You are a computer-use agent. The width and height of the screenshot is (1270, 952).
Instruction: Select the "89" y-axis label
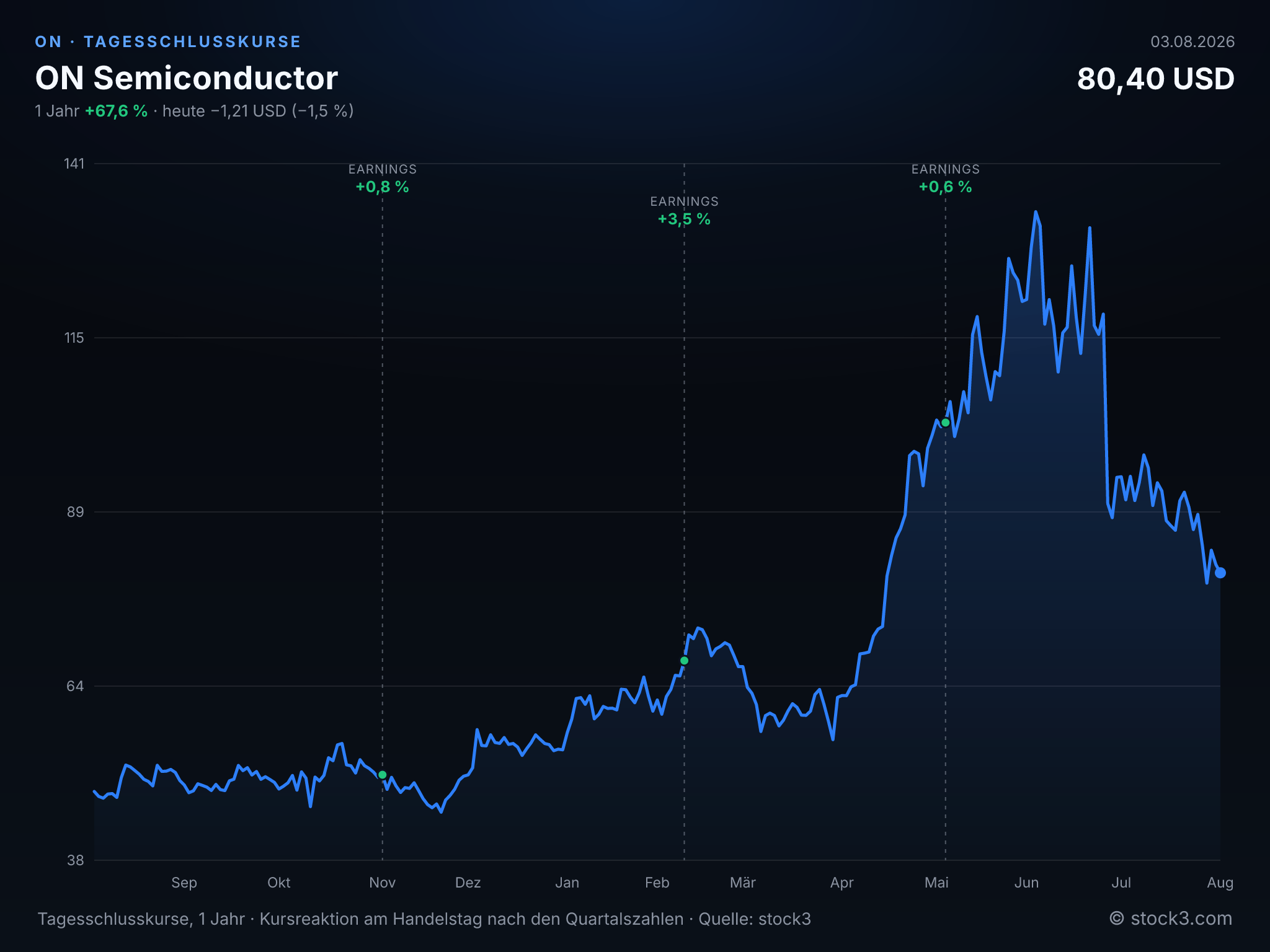click(75, 512)
